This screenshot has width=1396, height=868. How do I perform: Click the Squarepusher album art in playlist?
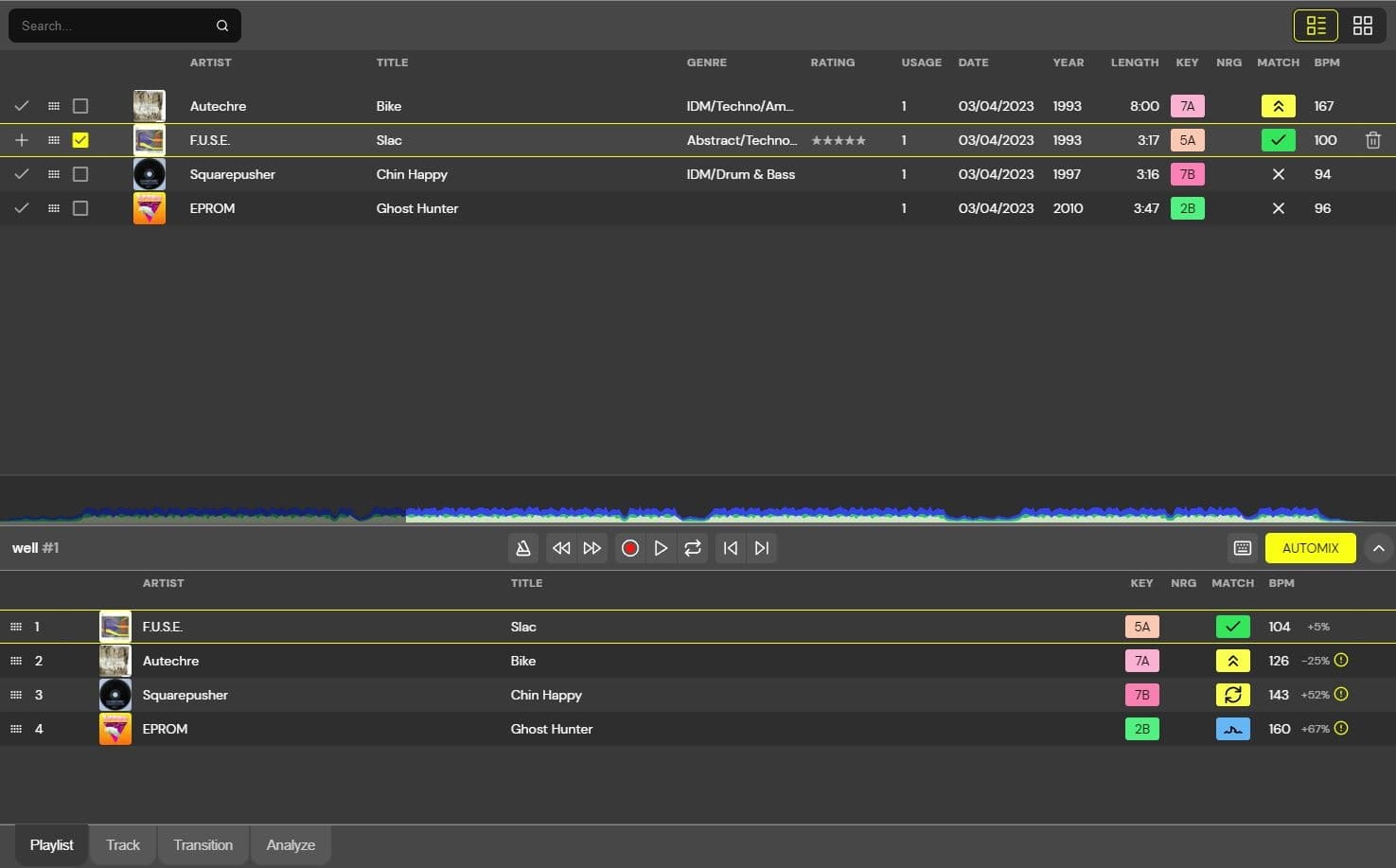[x=115, y=695]
